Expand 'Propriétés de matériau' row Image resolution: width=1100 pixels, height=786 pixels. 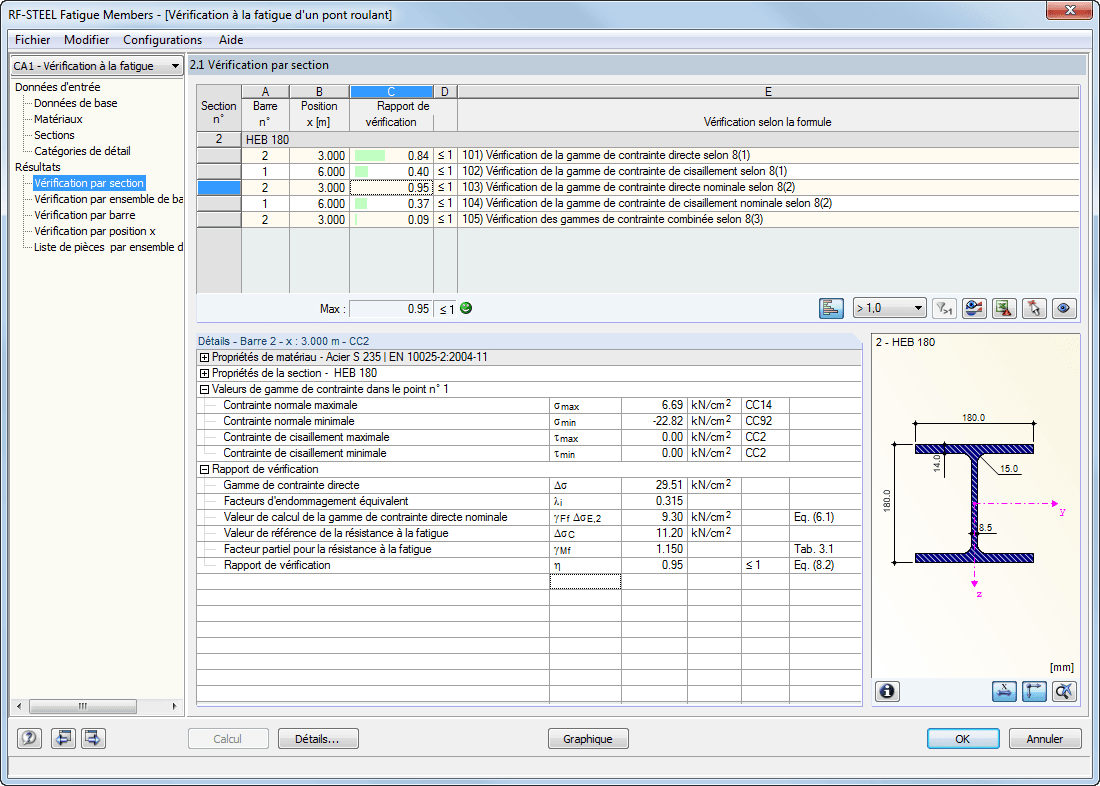[x=205, y=357]
